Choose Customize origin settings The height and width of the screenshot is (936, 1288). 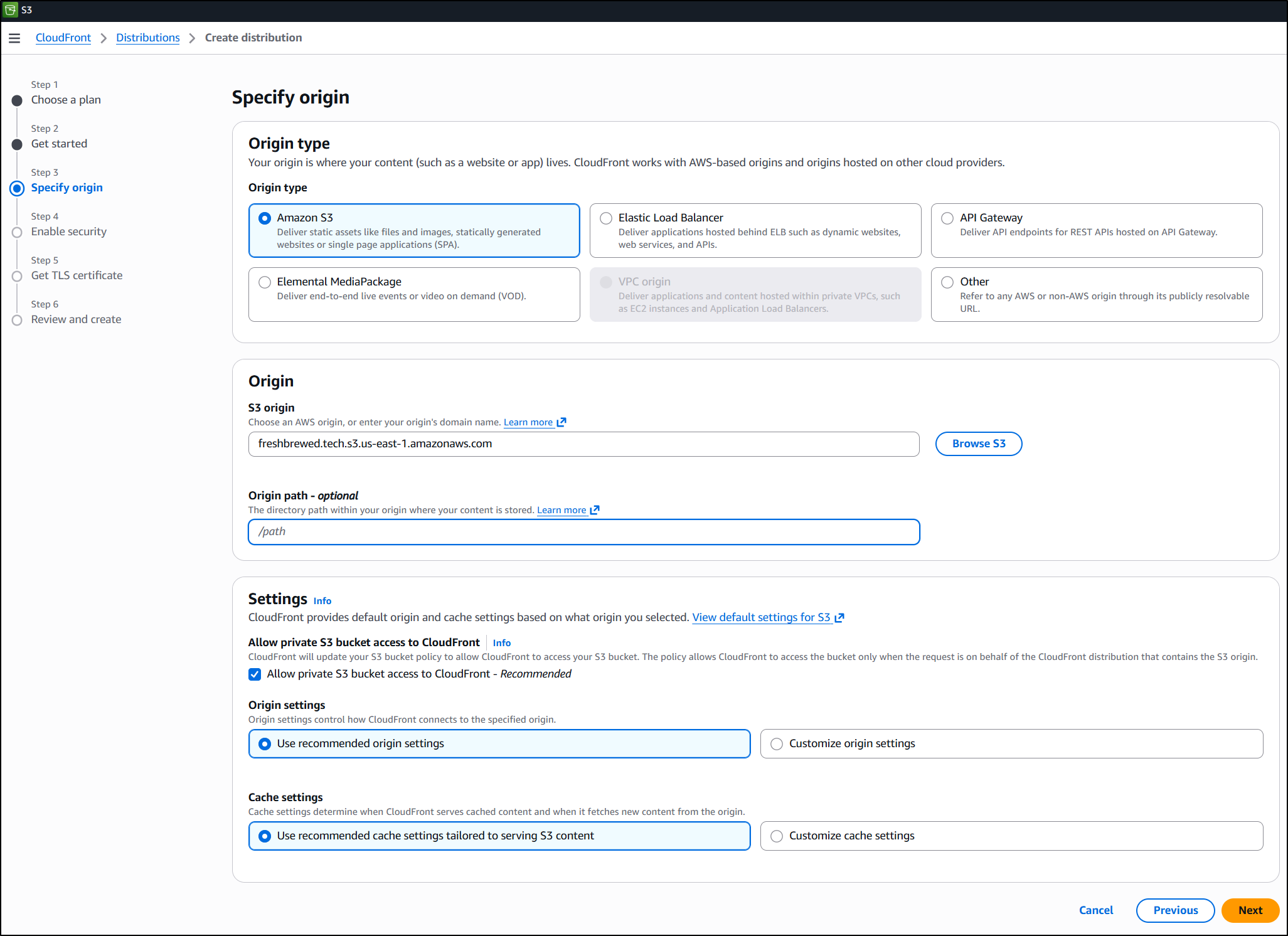[x=1011, y=743]
